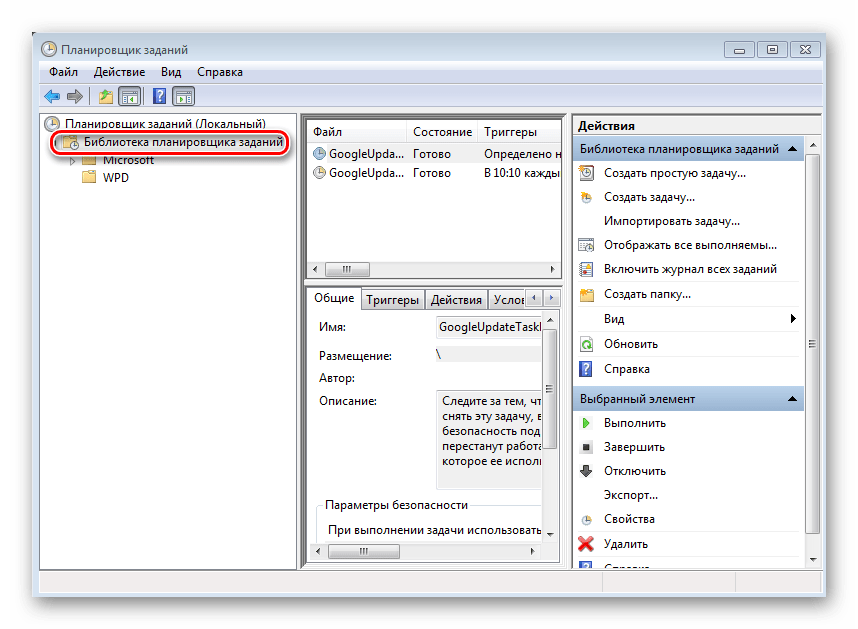Image resolution: width=858 pixels, height=629 pixels.
Task: Click the Microsoft folder icon in tree
Action: 89,161
